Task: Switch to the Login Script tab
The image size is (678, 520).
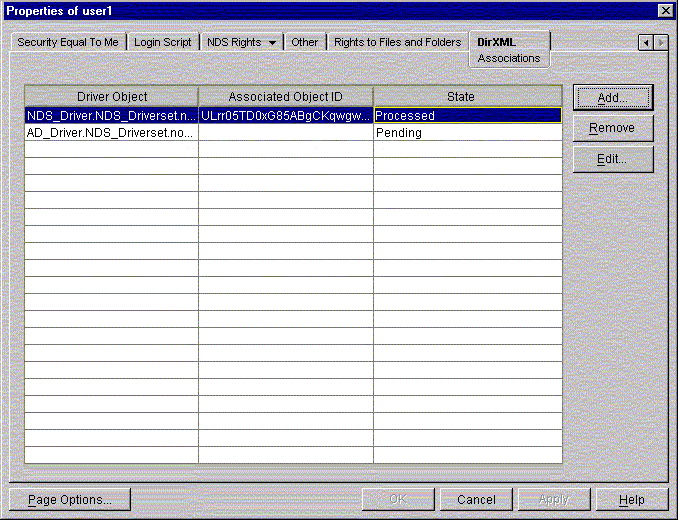Action: click(x=163, y=42)
